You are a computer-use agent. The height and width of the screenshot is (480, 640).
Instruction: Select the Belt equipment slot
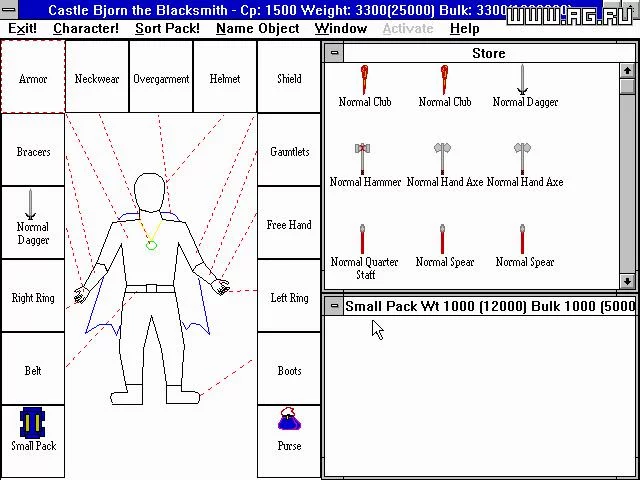point(33,369)
